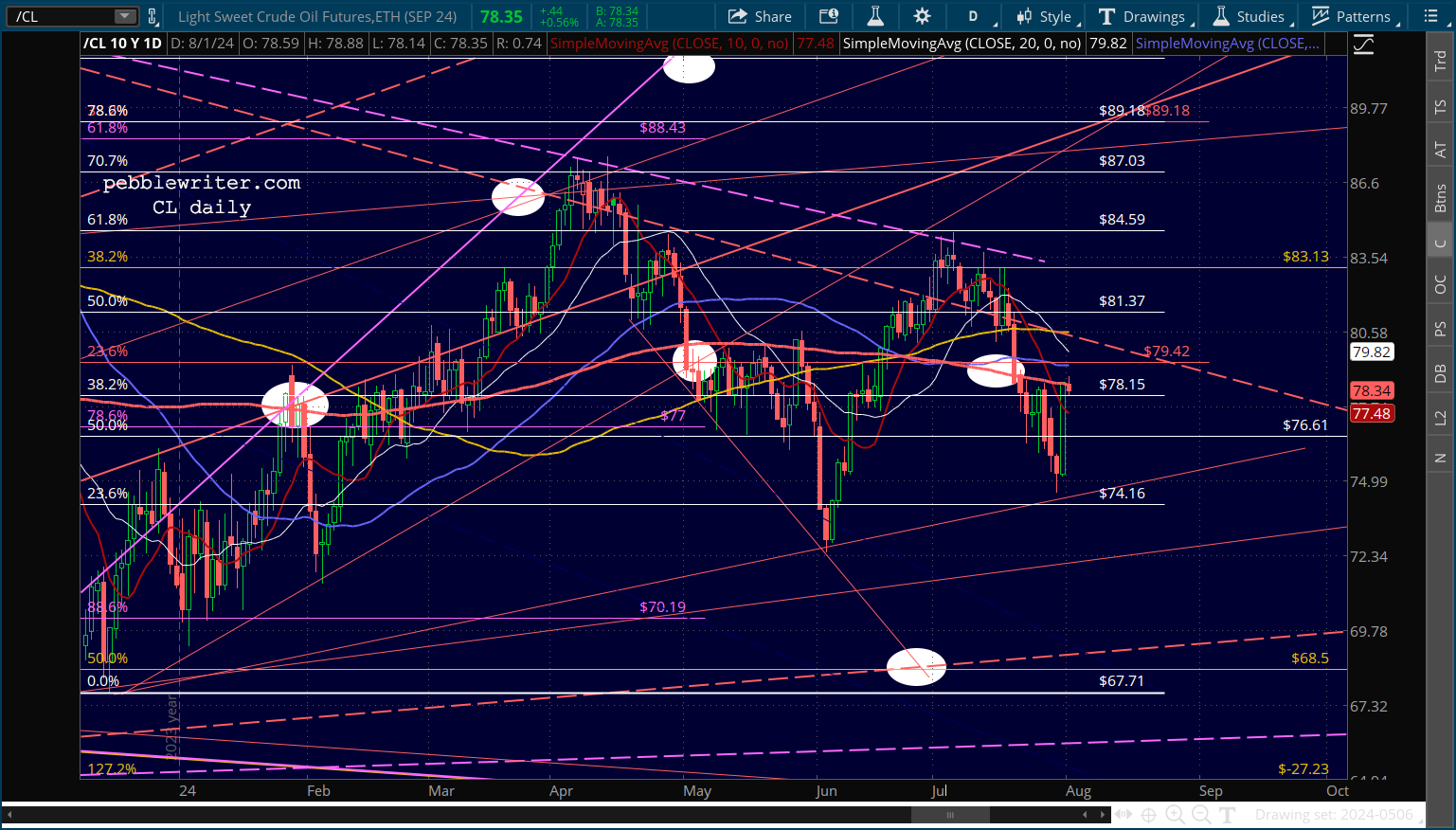Toggle price axis scale icon

click(x=1362, y=44)
